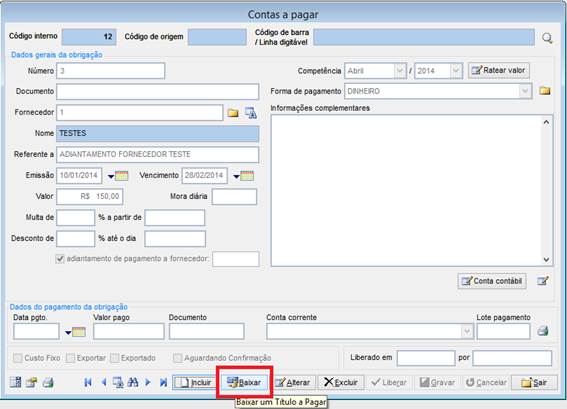Click the Mora diária field
567x409 pixels.
click(234, 196)
